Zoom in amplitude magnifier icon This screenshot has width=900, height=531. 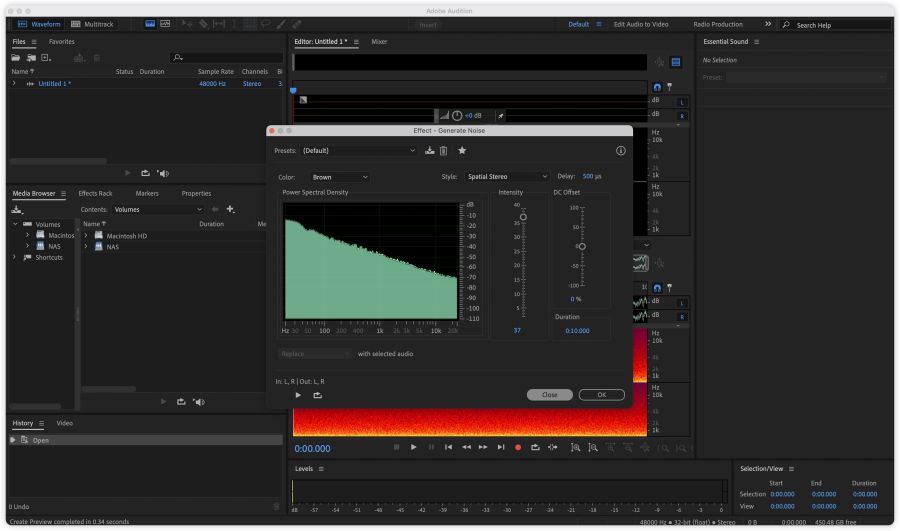click(x=575, y=447)
